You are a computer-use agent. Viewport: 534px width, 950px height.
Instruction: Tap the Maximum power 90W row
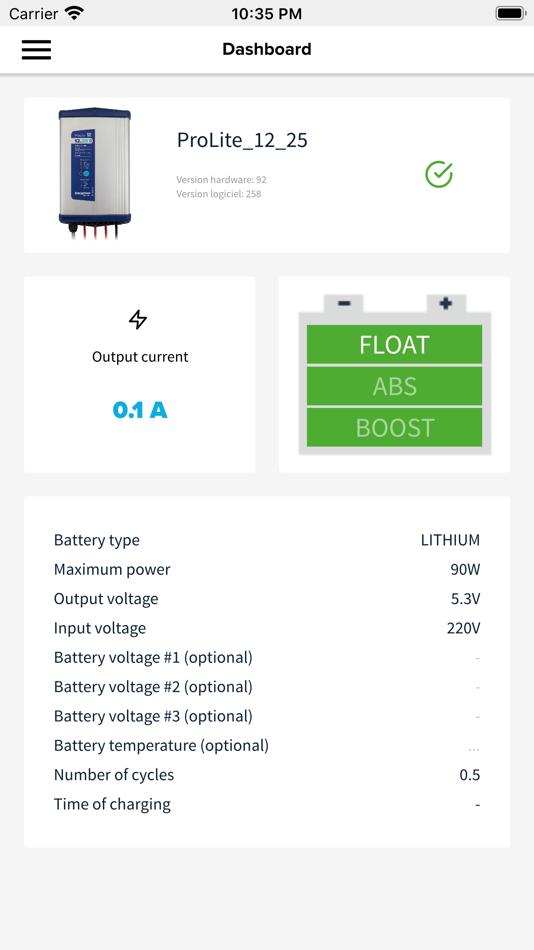[x=267, y=570]
